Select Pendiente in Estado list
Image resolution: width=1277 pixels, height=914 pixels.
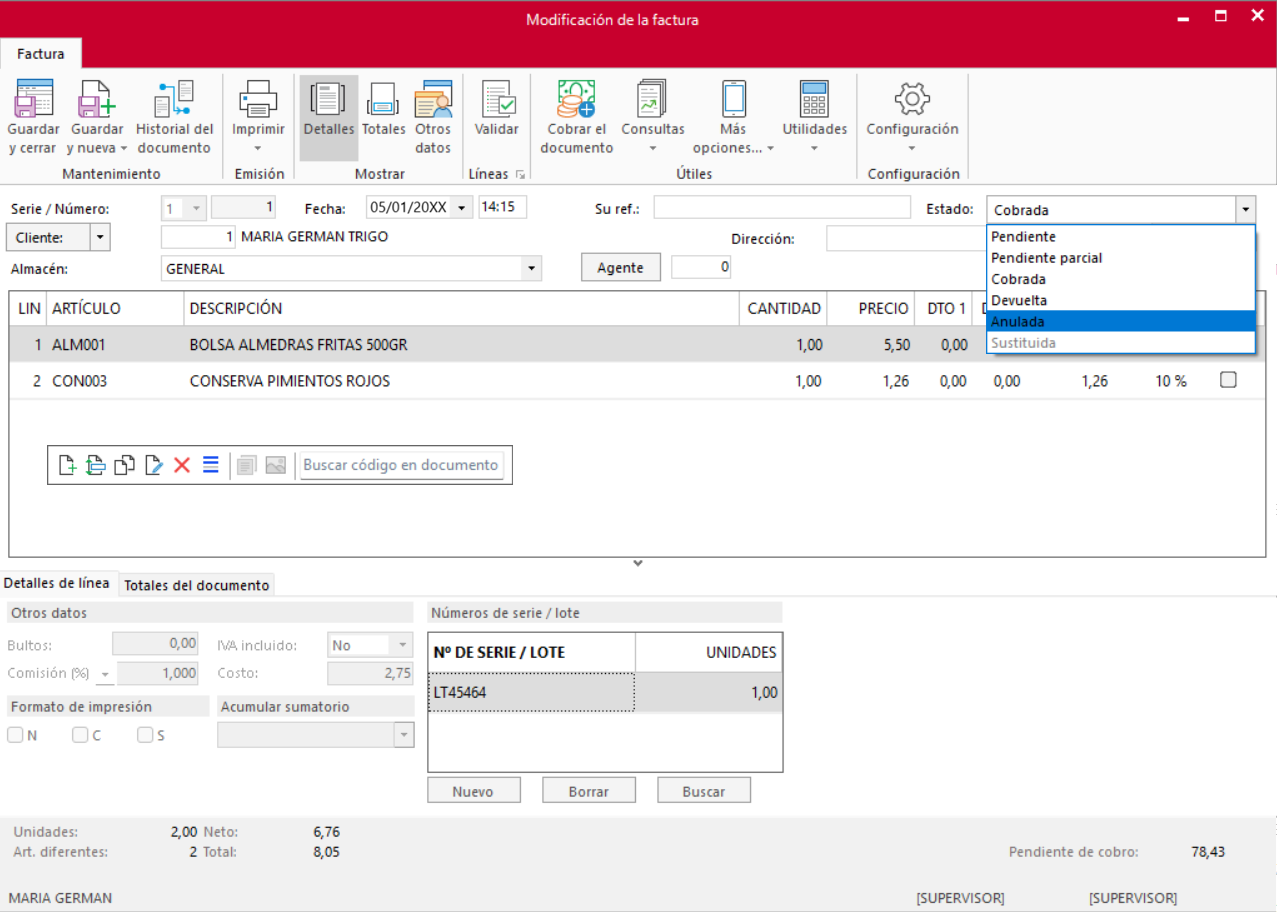1120,237
